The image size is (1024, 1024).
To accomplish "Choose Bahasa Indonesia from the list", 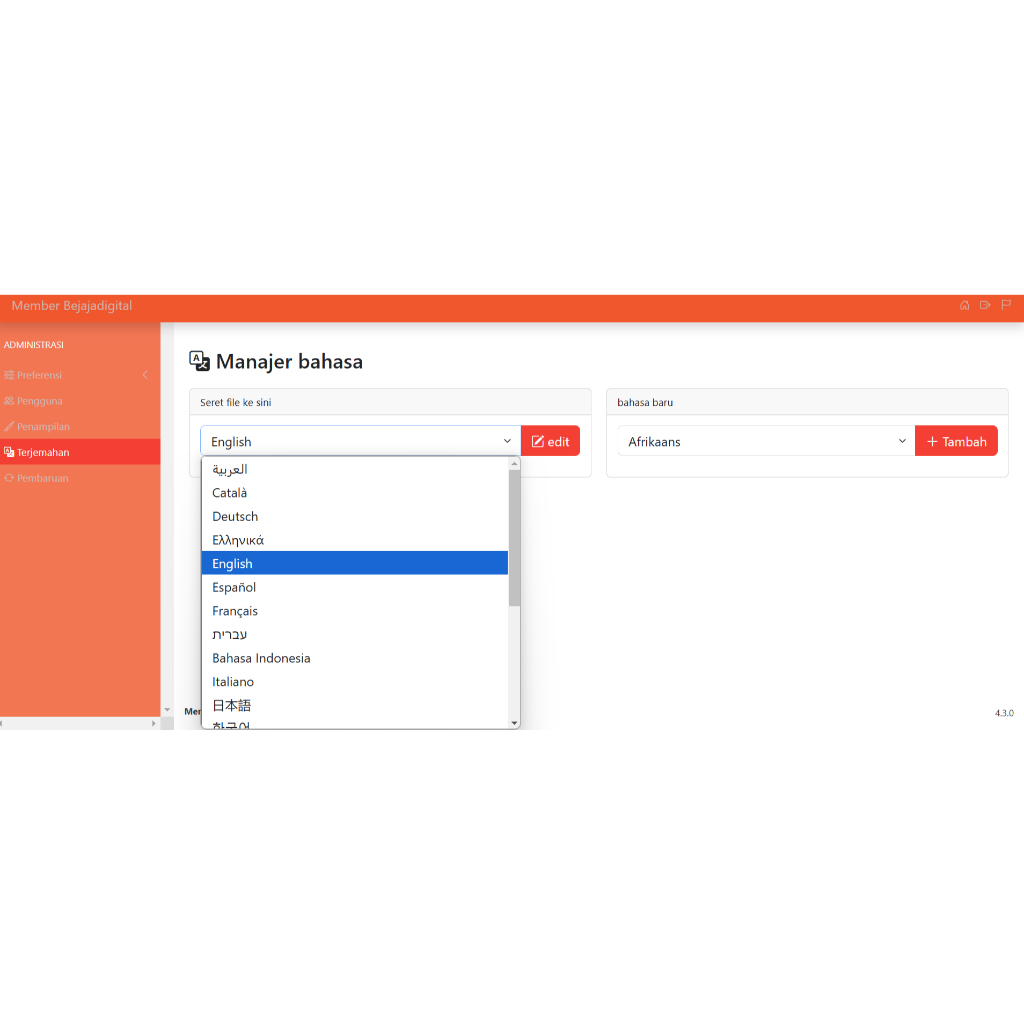I will pos(261,658).
